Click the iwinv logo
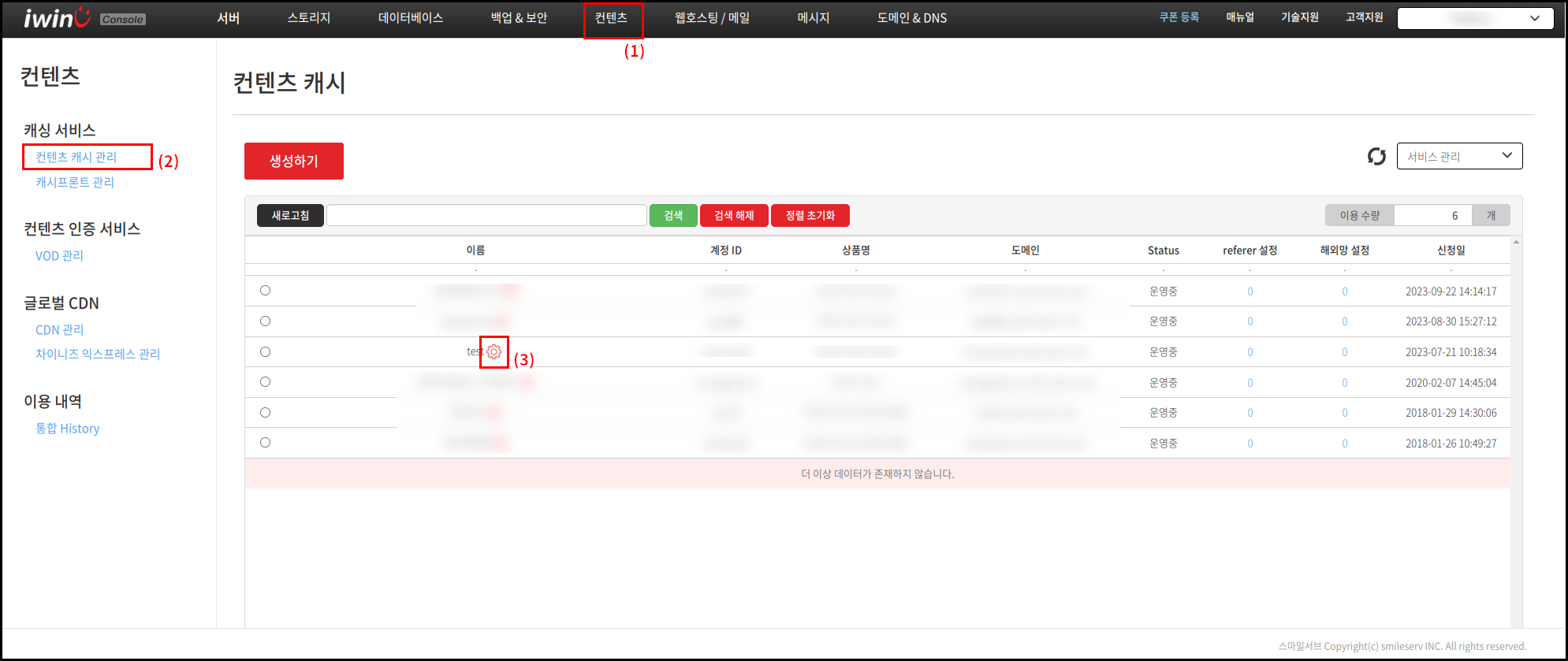The width and height of the screenshot is (1568, 661). 57,18
